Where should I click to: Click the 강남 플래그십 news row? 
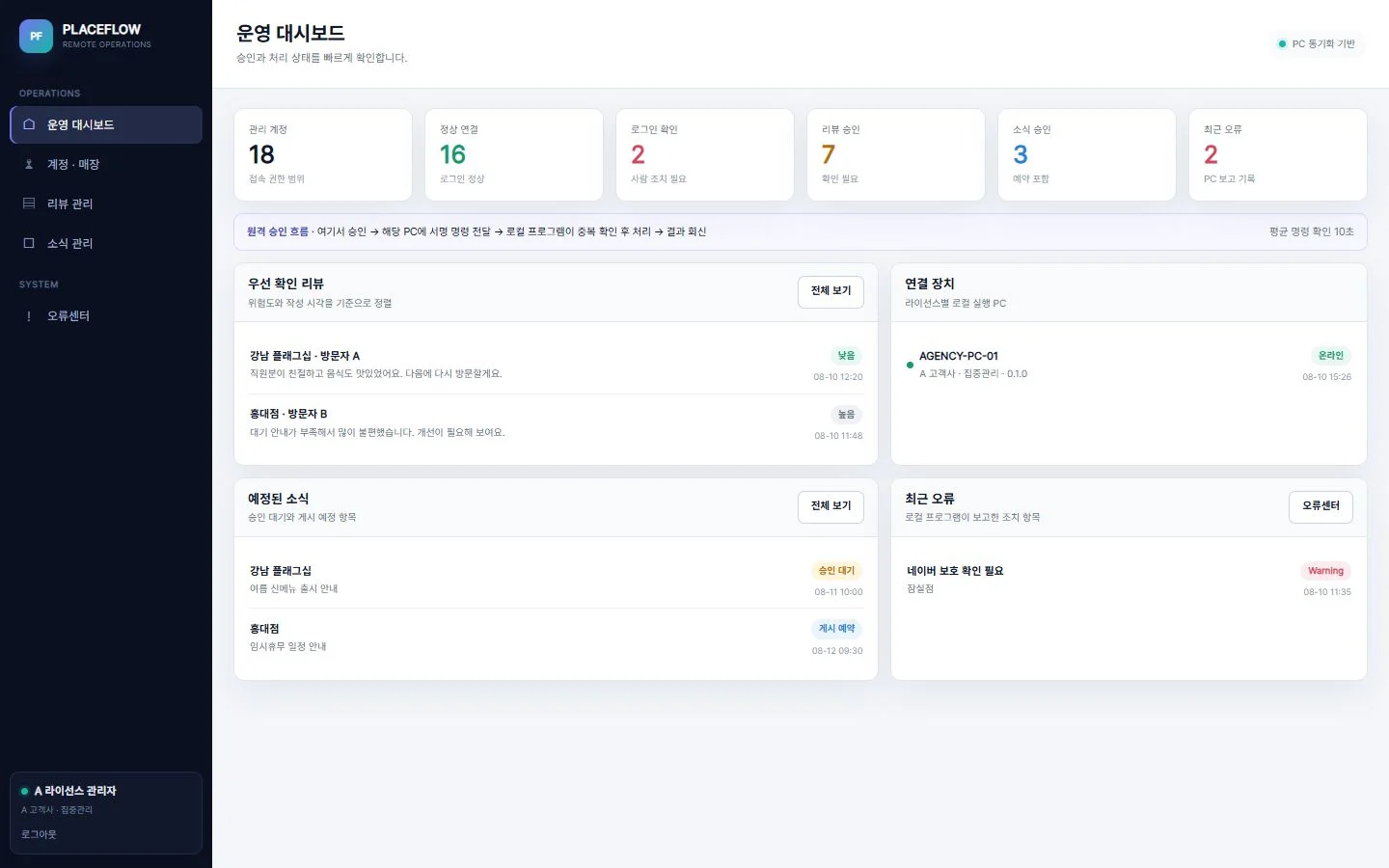pyautogui.click(x=556, y=580)
